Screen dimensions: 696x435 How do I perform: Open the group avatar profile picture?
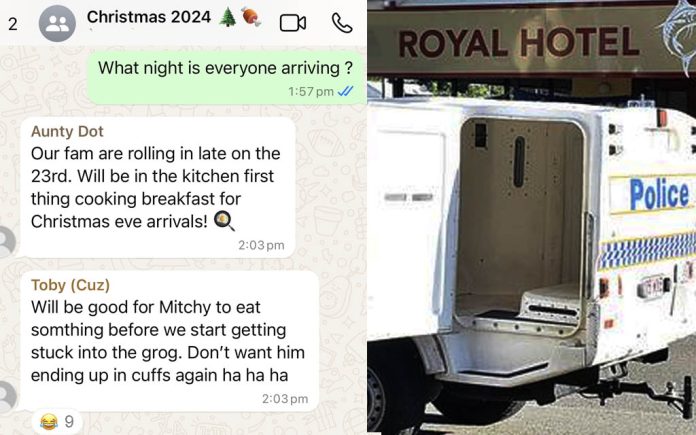point(57,23)
